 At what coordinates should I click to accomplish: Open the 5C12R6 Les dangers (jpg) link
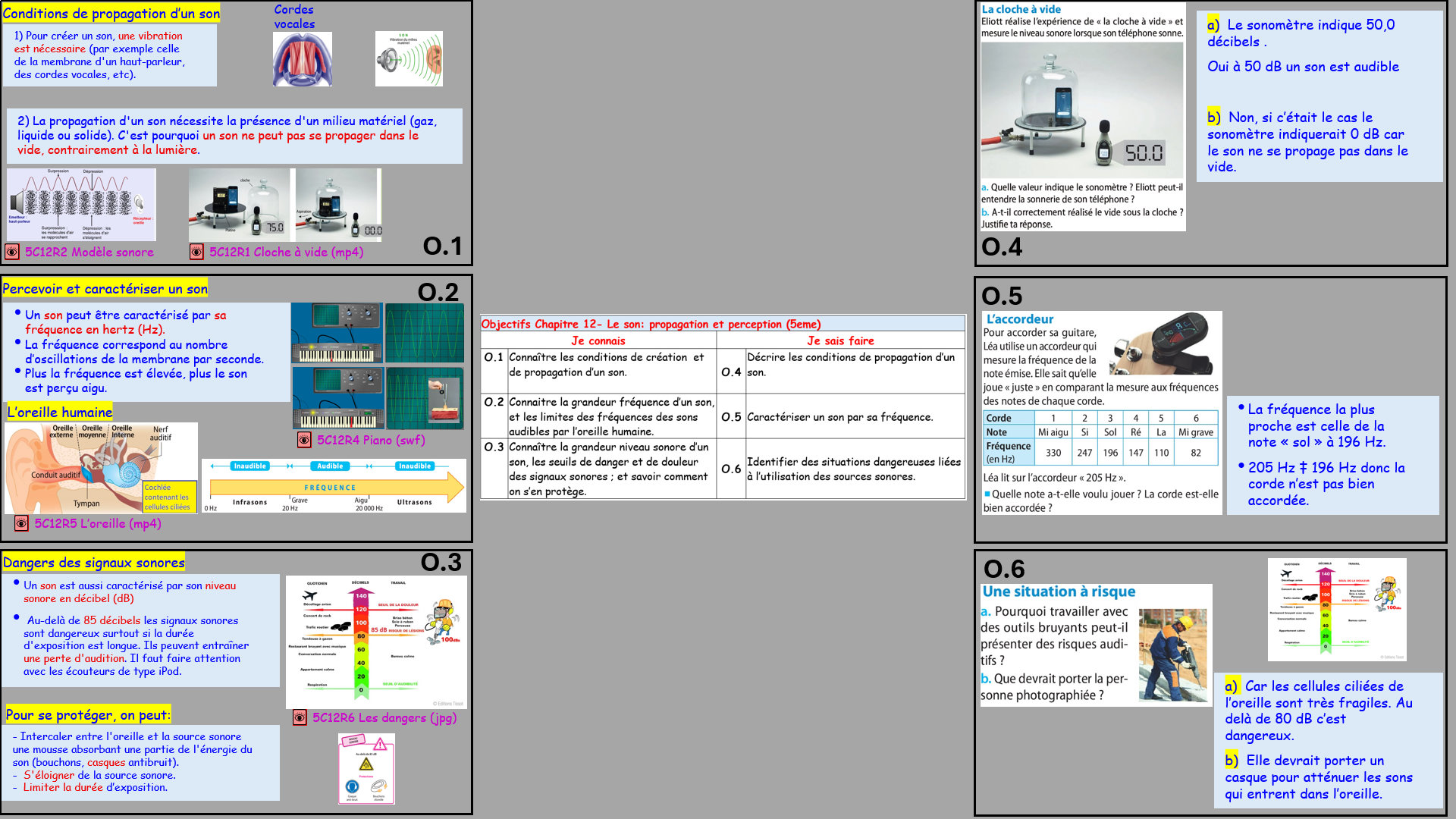(384, 717)
